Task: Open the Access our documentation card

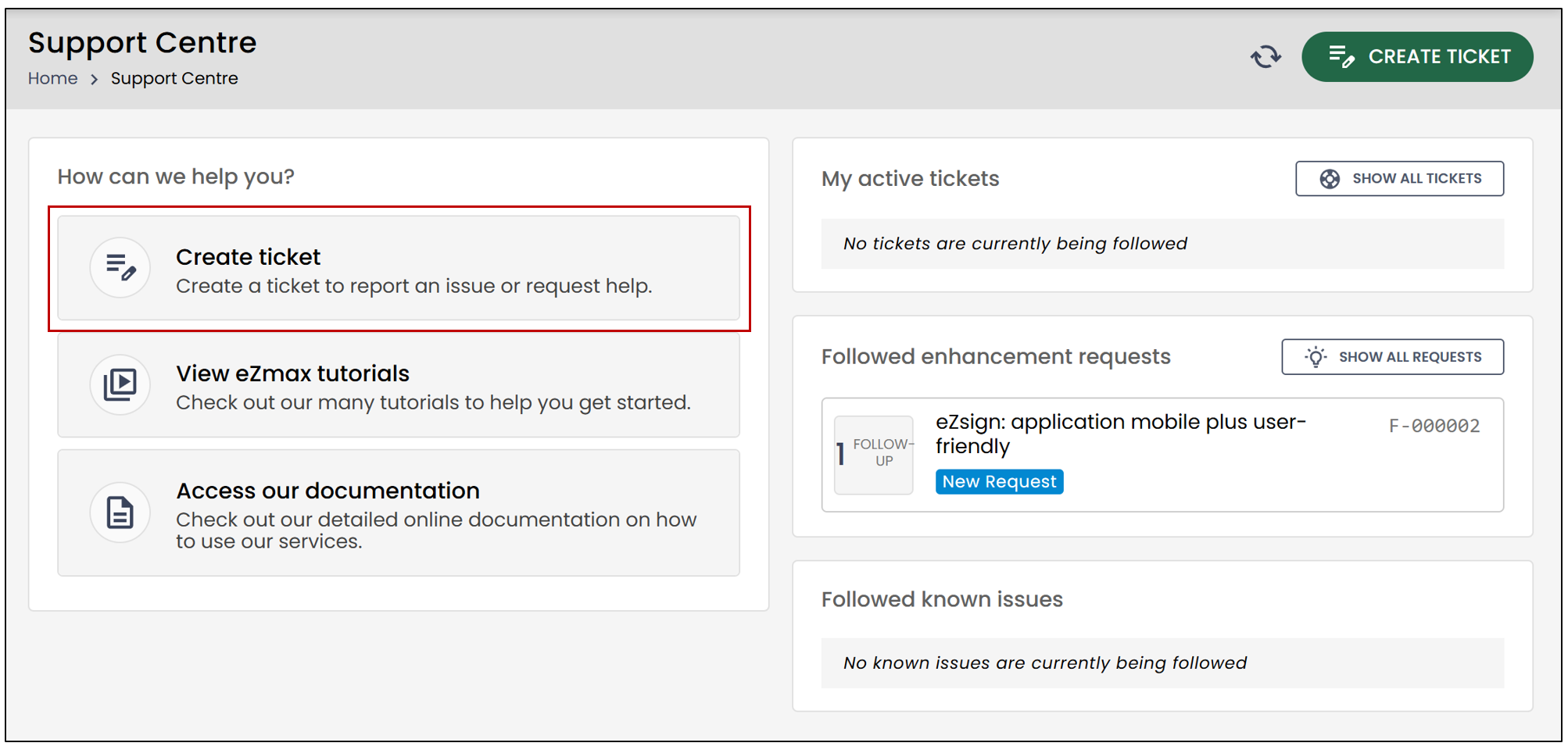Action: click(399, 512)
